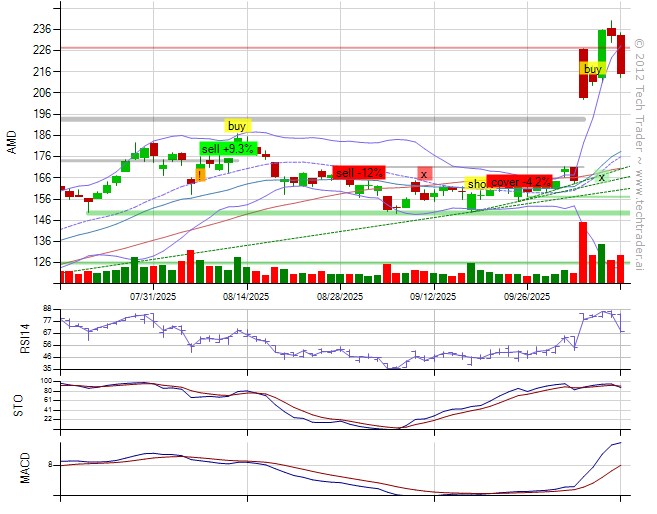Click the orange exclamation mark marker
Viewport: 657px width, 514px height.
tap(200, 174)
